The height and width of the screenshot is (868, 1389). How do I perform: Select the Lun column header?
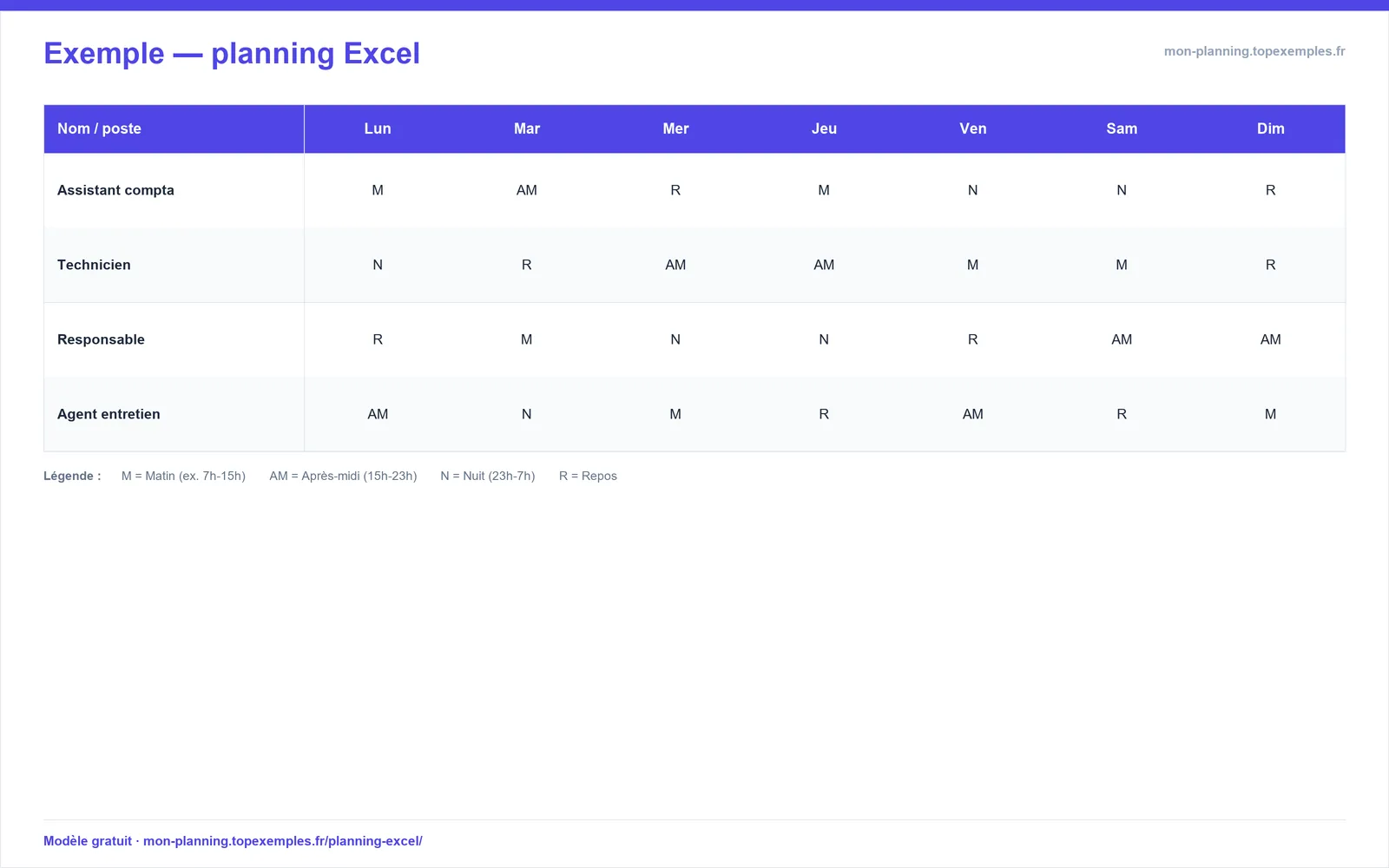coord(378,128)
